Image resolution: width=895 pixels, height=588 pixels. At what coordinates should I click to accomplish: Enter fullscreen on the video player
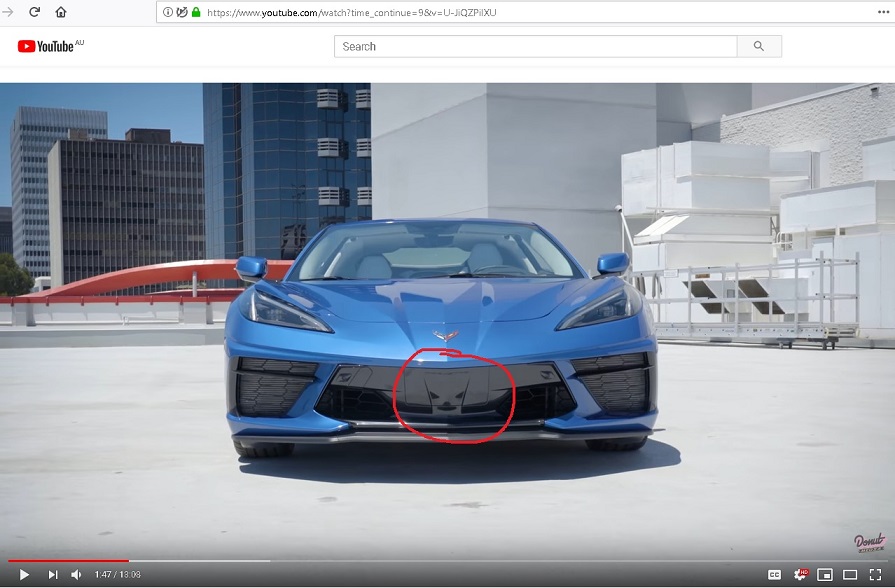click(x=876, y=574)
